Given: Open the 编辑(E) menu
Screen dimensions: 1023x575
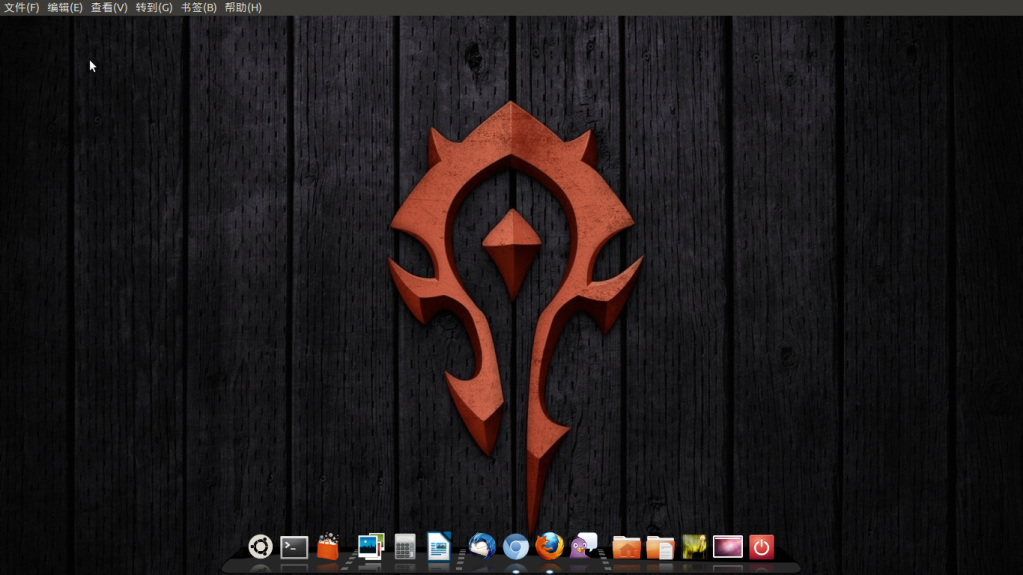Looking at the screenshot, I should 65,7.
